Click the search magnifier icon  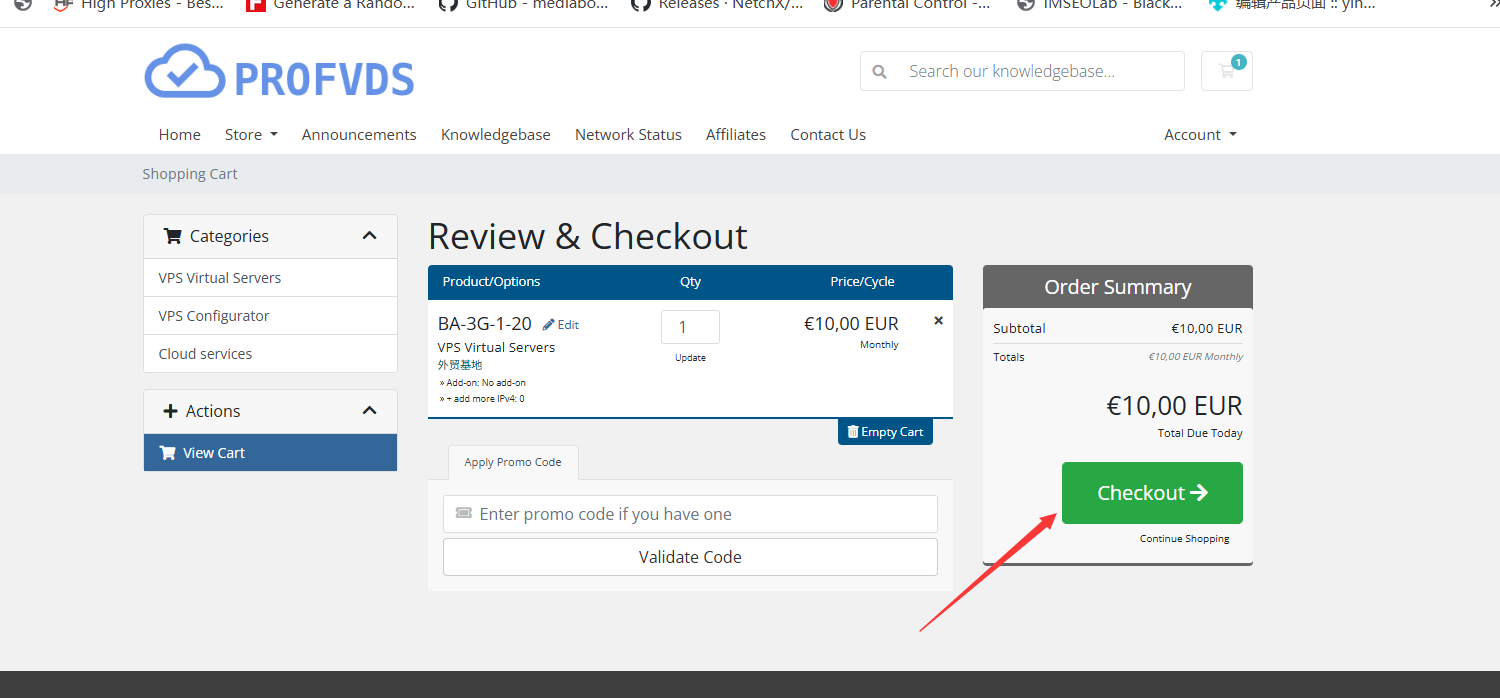(x=880, y=72)
